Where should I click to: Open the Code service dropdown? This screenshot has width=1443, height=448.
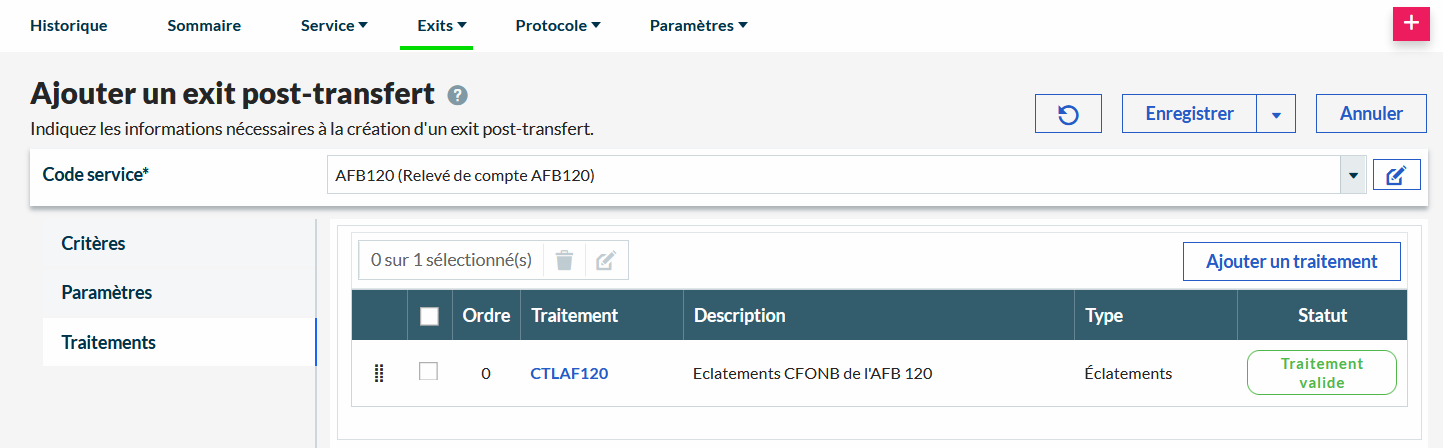click(x=1353, y=176)
